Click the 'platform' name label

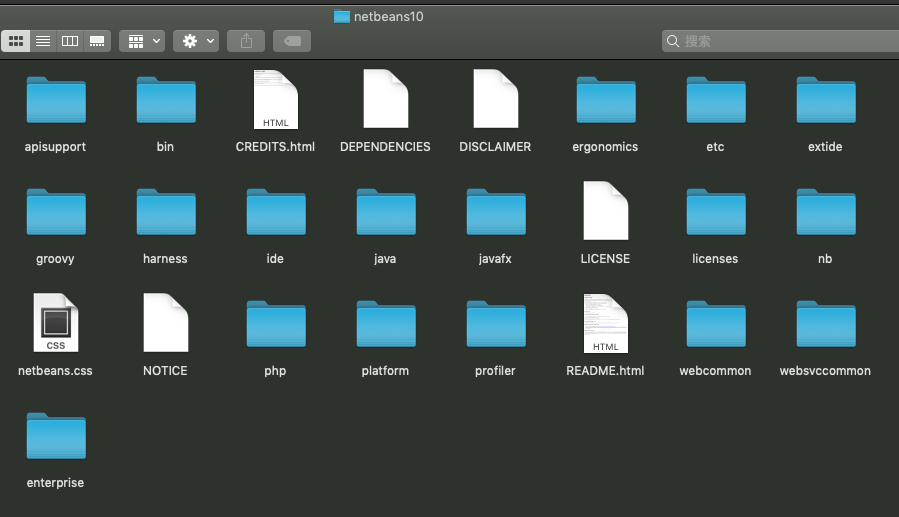click(385, 371)
